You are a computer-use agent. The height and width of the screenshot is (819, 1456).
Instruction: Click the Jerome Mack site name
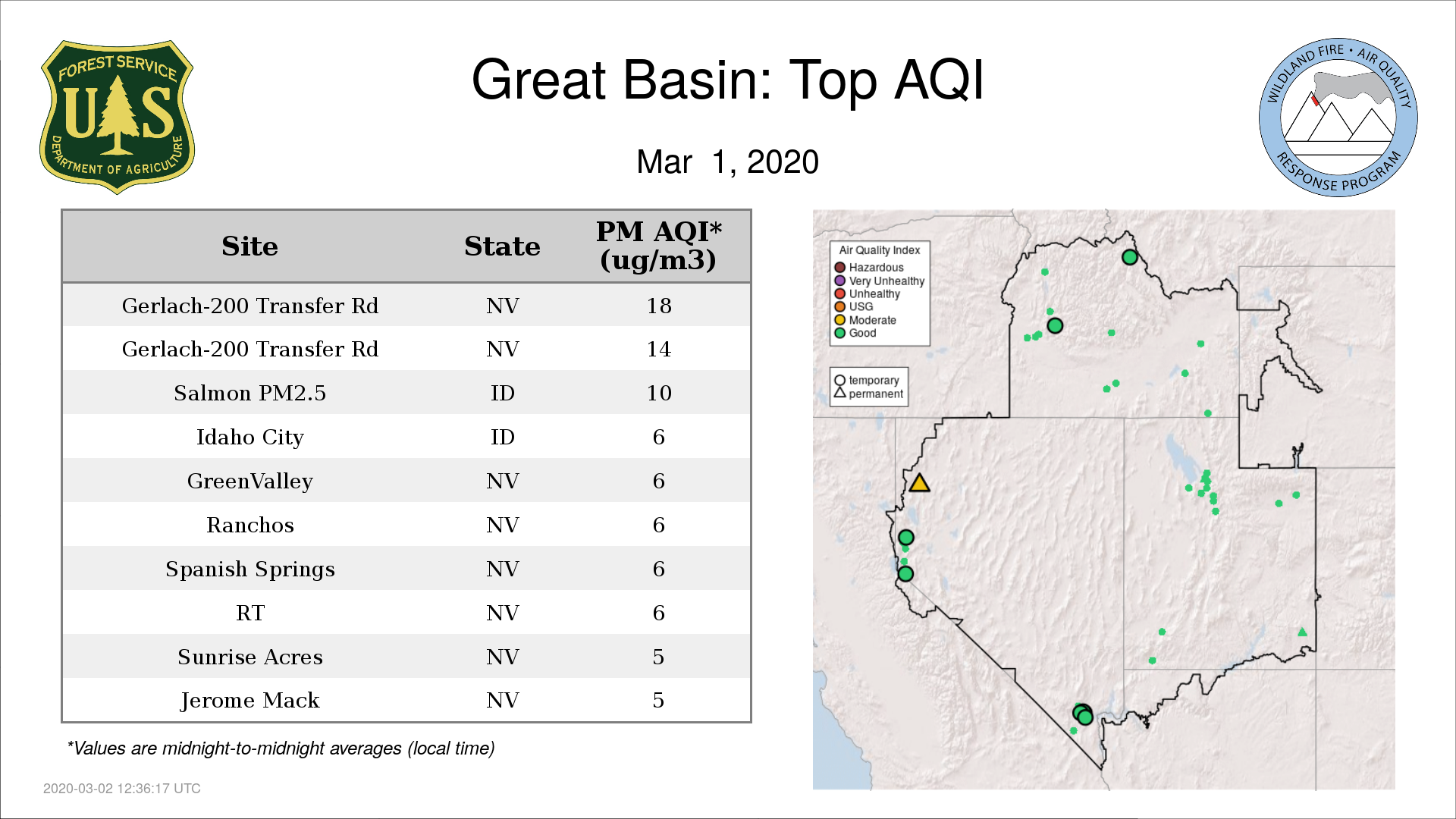(x=249, y=700)
